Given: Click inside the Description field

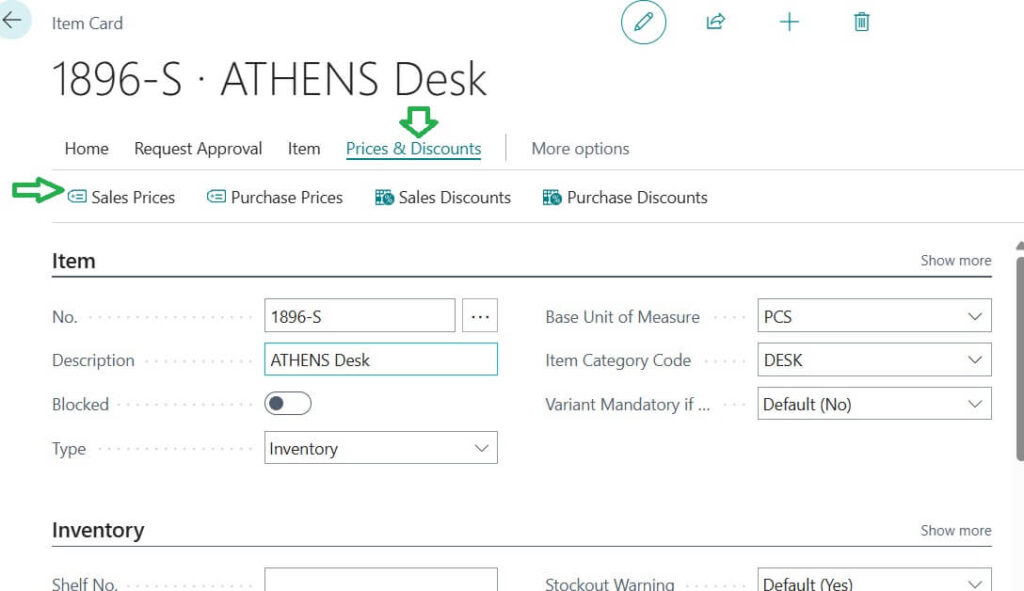Looking at the screenshot, I should 380,359.
